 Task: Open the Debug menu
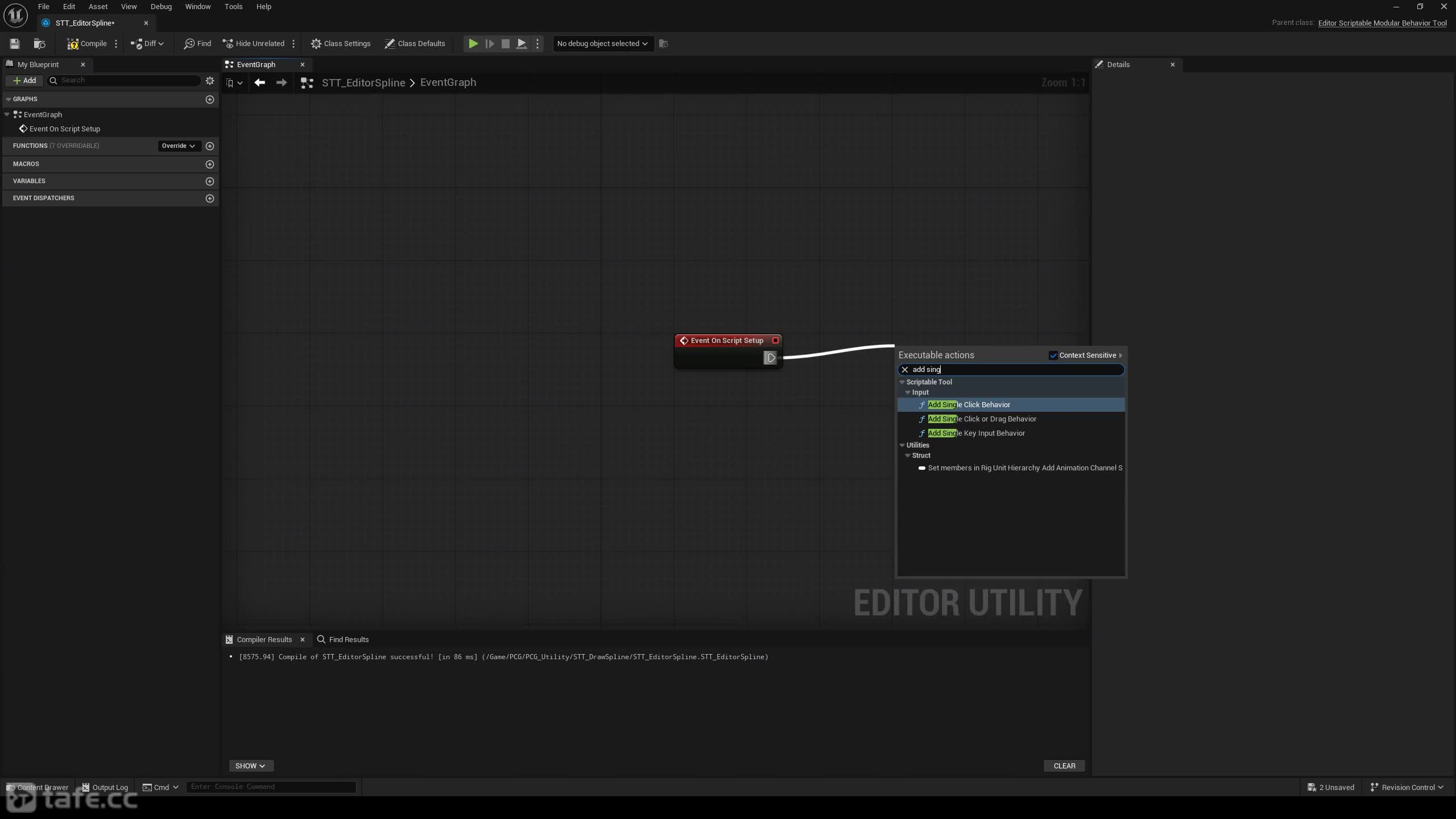click(161, 7)
